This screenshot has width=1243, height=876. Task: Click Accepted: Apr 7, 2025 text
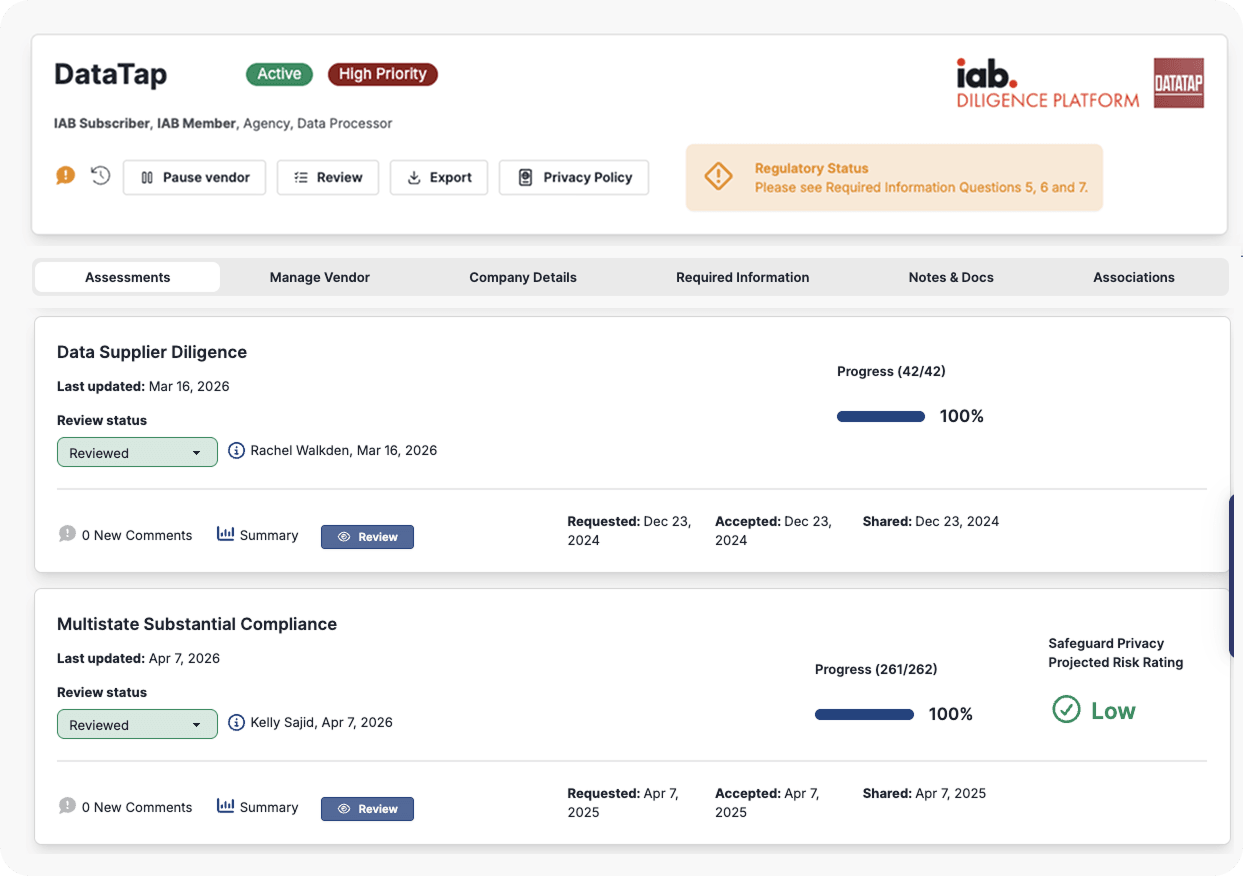point(767,802)
